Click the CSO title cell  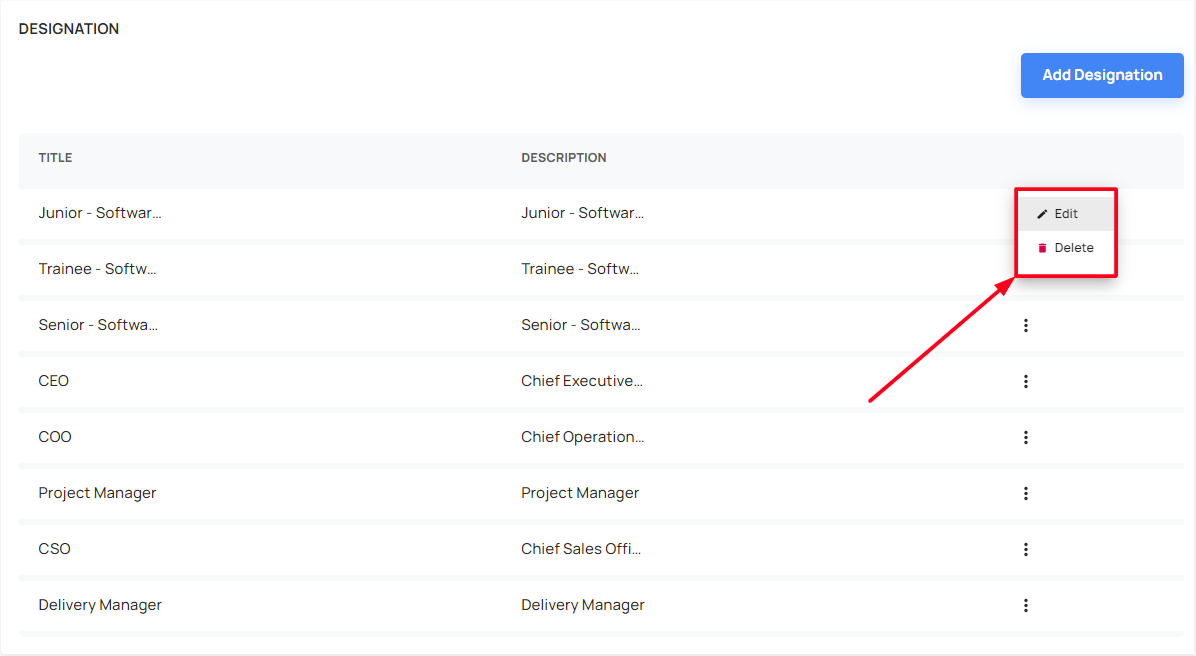coord(54,548)
